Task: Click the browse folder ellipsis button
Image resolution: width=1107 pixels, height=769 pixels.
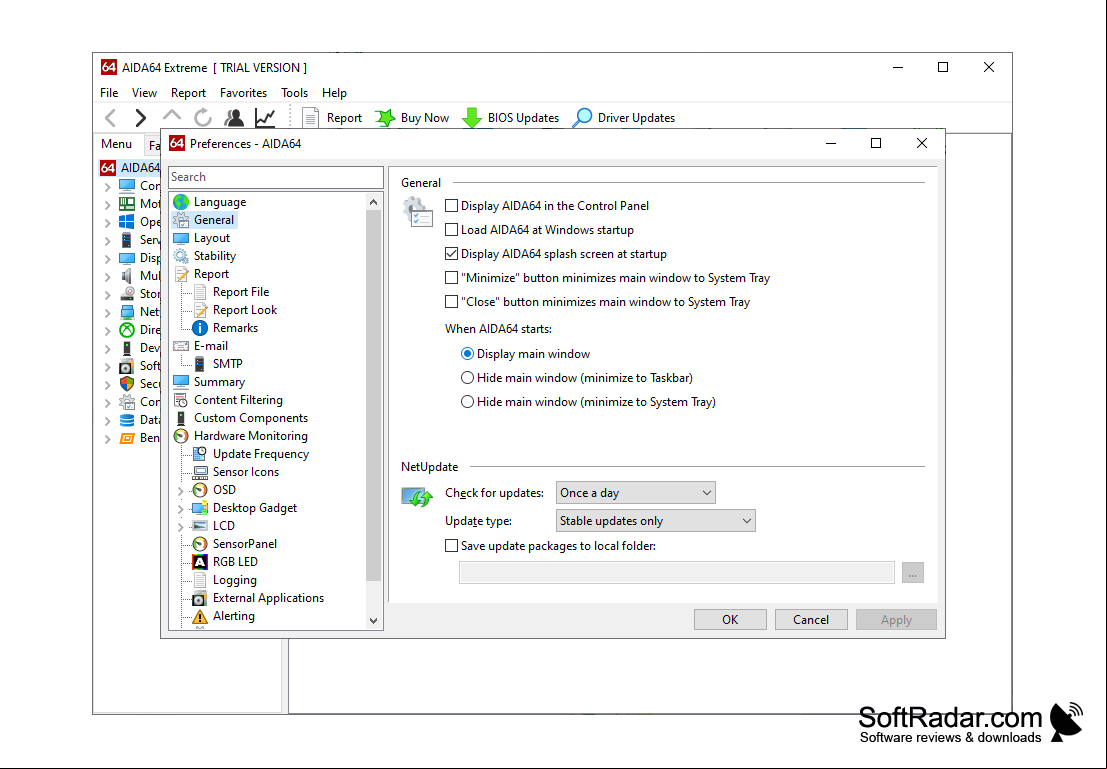Action: [x=912, y=573]
